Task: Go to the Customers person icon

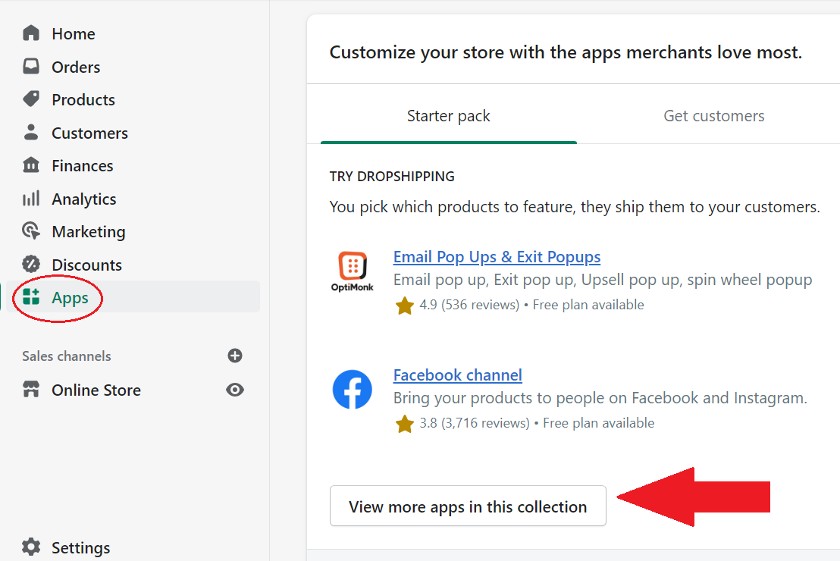Action: [x=31, y=132]
